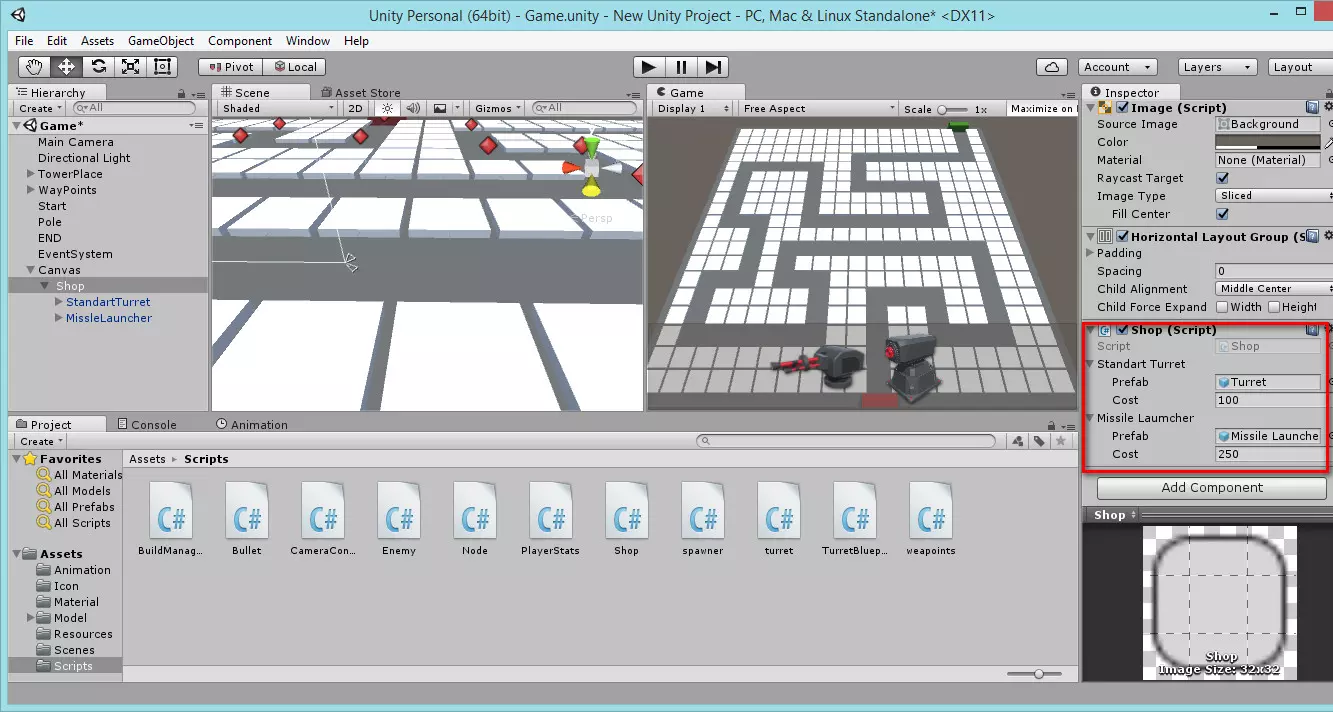Click the Image Color swatch
Image resolution: width=1333 pixels, height=712 pixels.
[x=1267, y=142]
